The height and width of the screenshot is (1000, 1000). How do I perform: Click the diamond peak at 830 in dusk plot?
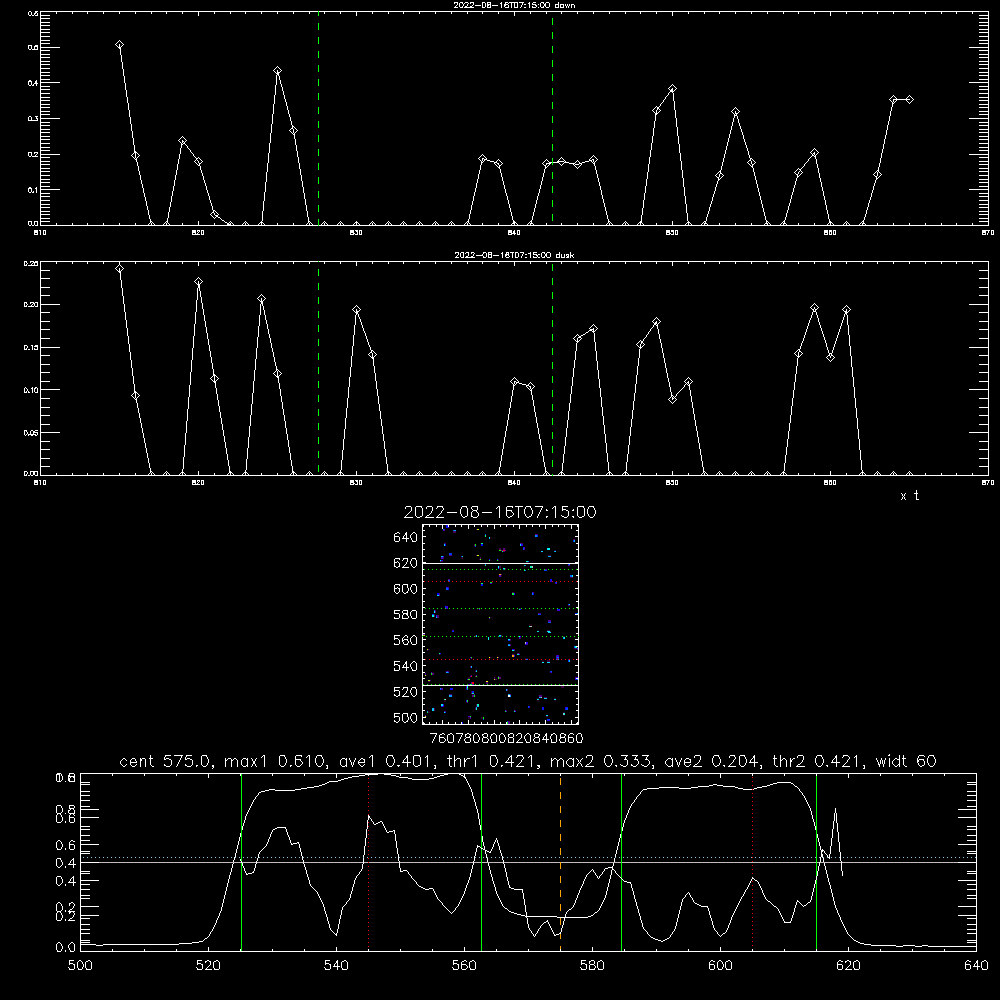(357, 310)
